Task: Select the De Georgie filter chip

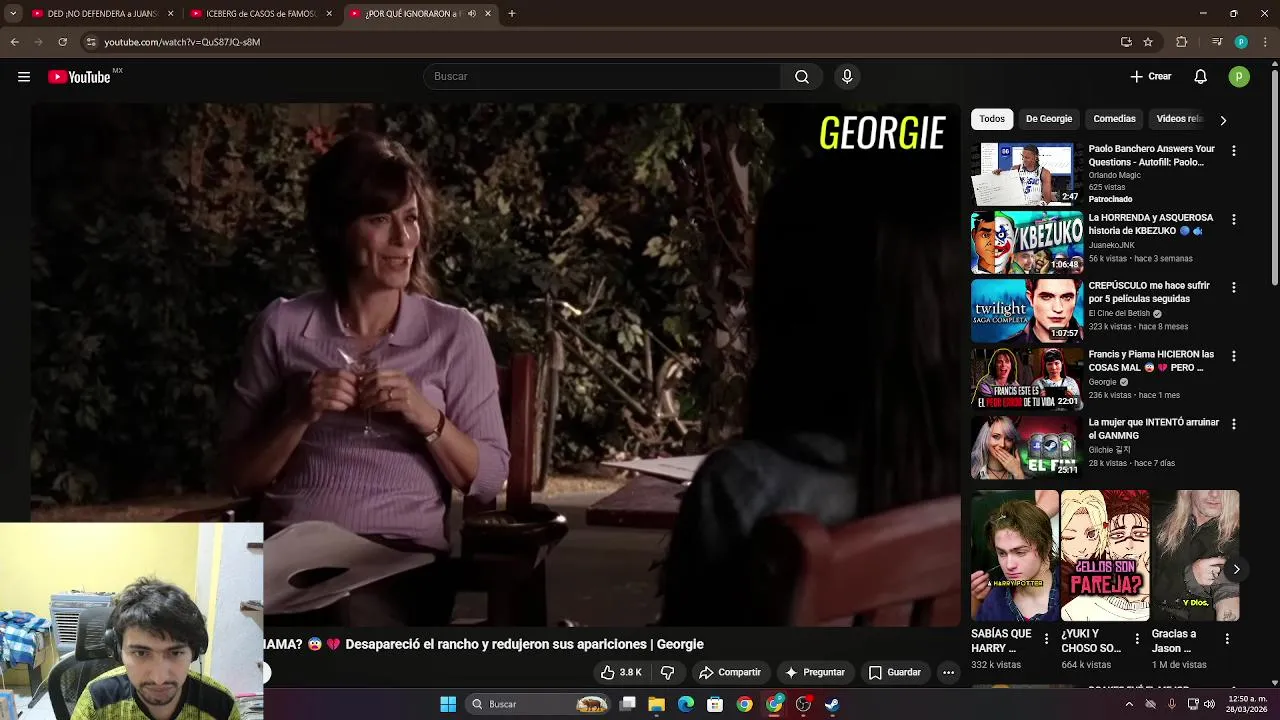Action: (x=1048, y=119)
